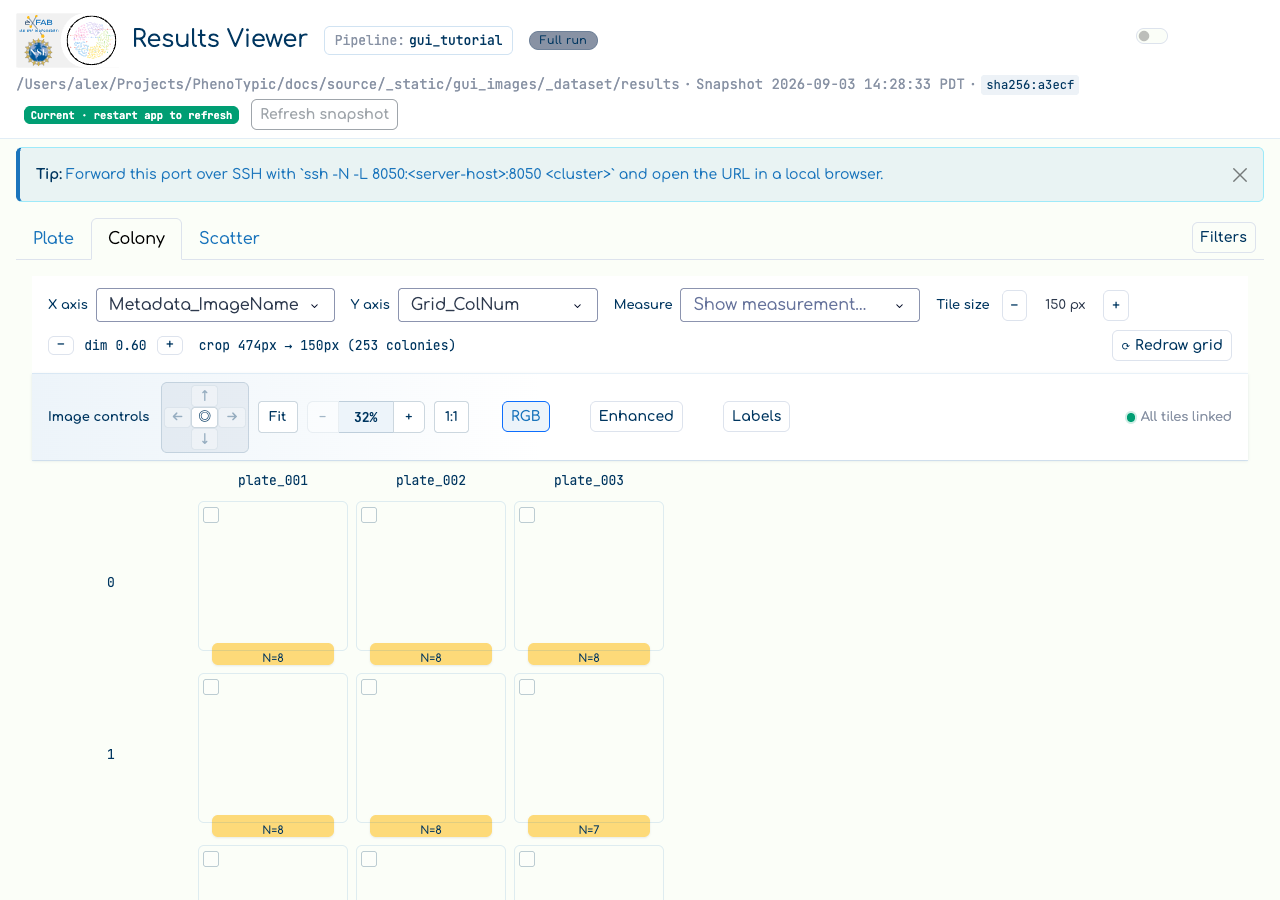Toggle the Labels overlay button
1280x900 pixels.
coord(756,417)
